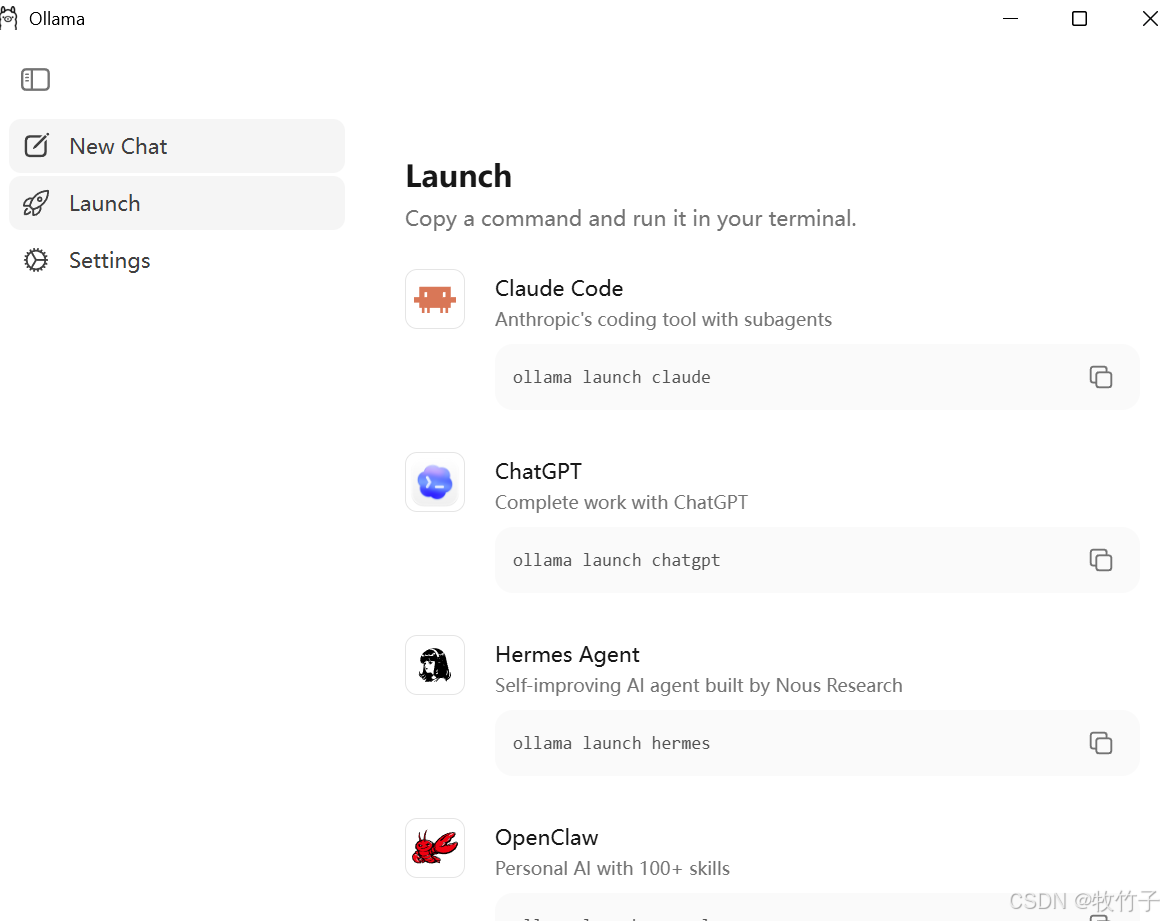Click the OpenClaw lobster icon
The image size is (1164, 921).
(435, 848)
